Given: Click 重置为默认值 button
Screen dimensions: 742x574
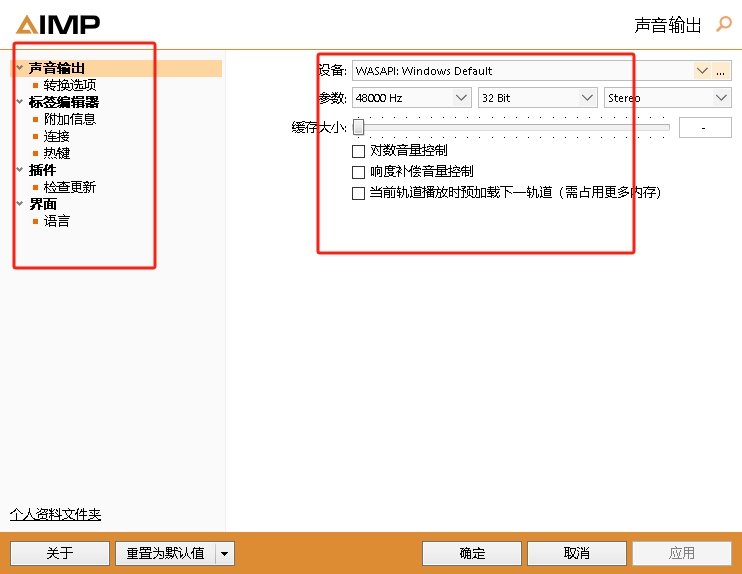Looking at the screenshot, I should click(166, 553).
